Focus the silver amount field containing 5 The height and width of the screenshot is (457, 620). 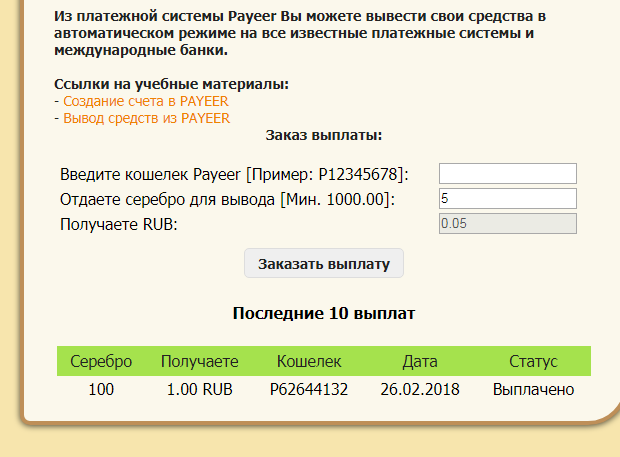[508, 198]
